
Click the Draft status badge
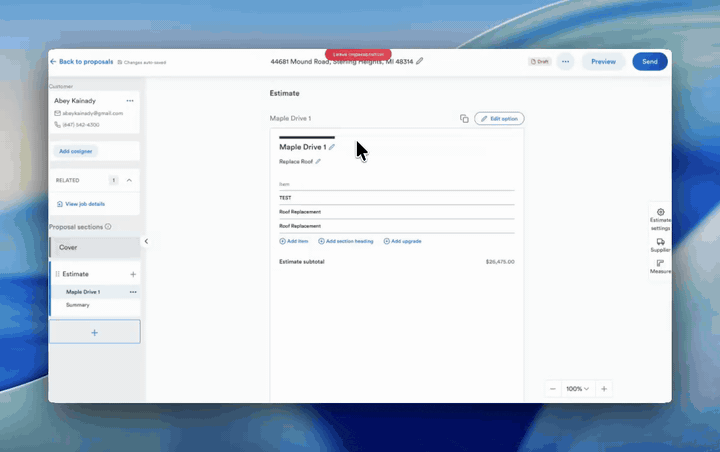coord(540,62)
